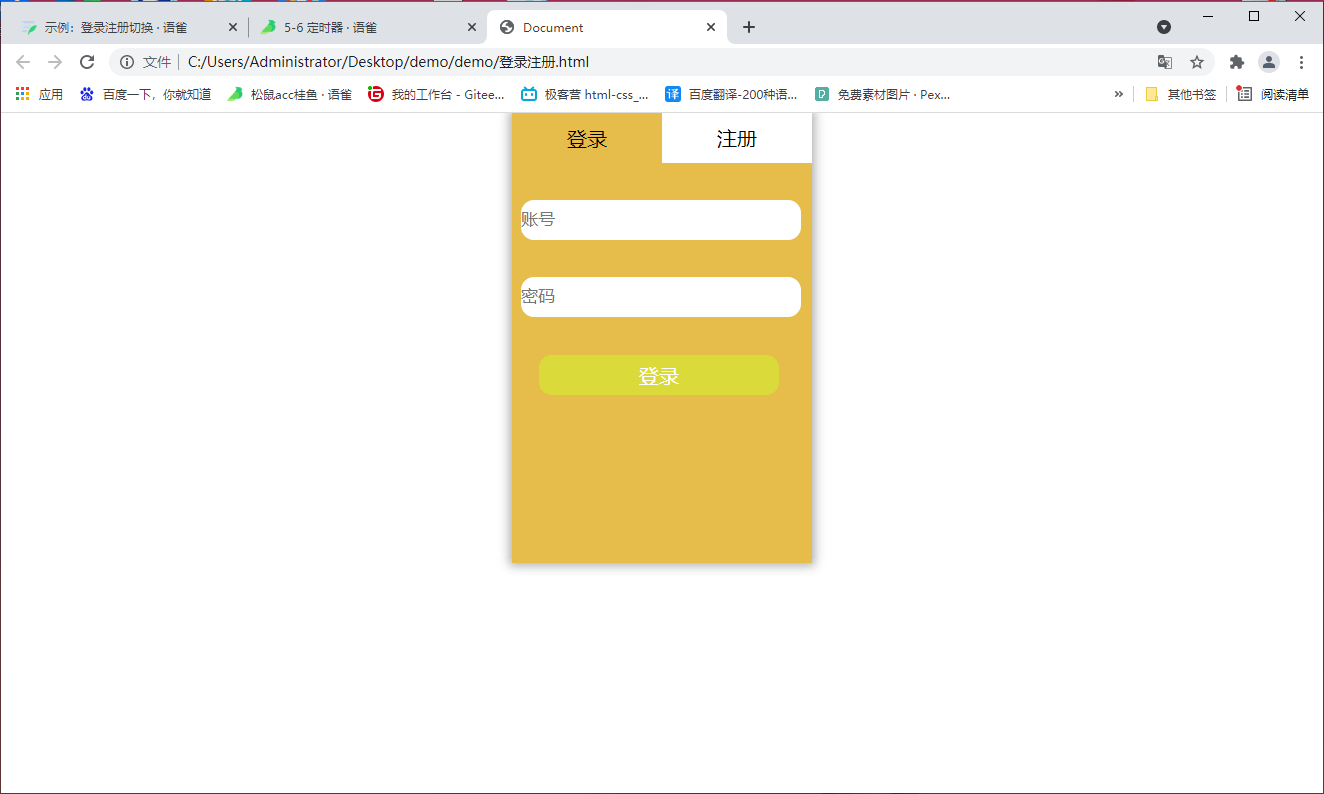Viewport: 1324px width, 794px height.
Task: Translate this page icon
Action: coord(1165,62)
